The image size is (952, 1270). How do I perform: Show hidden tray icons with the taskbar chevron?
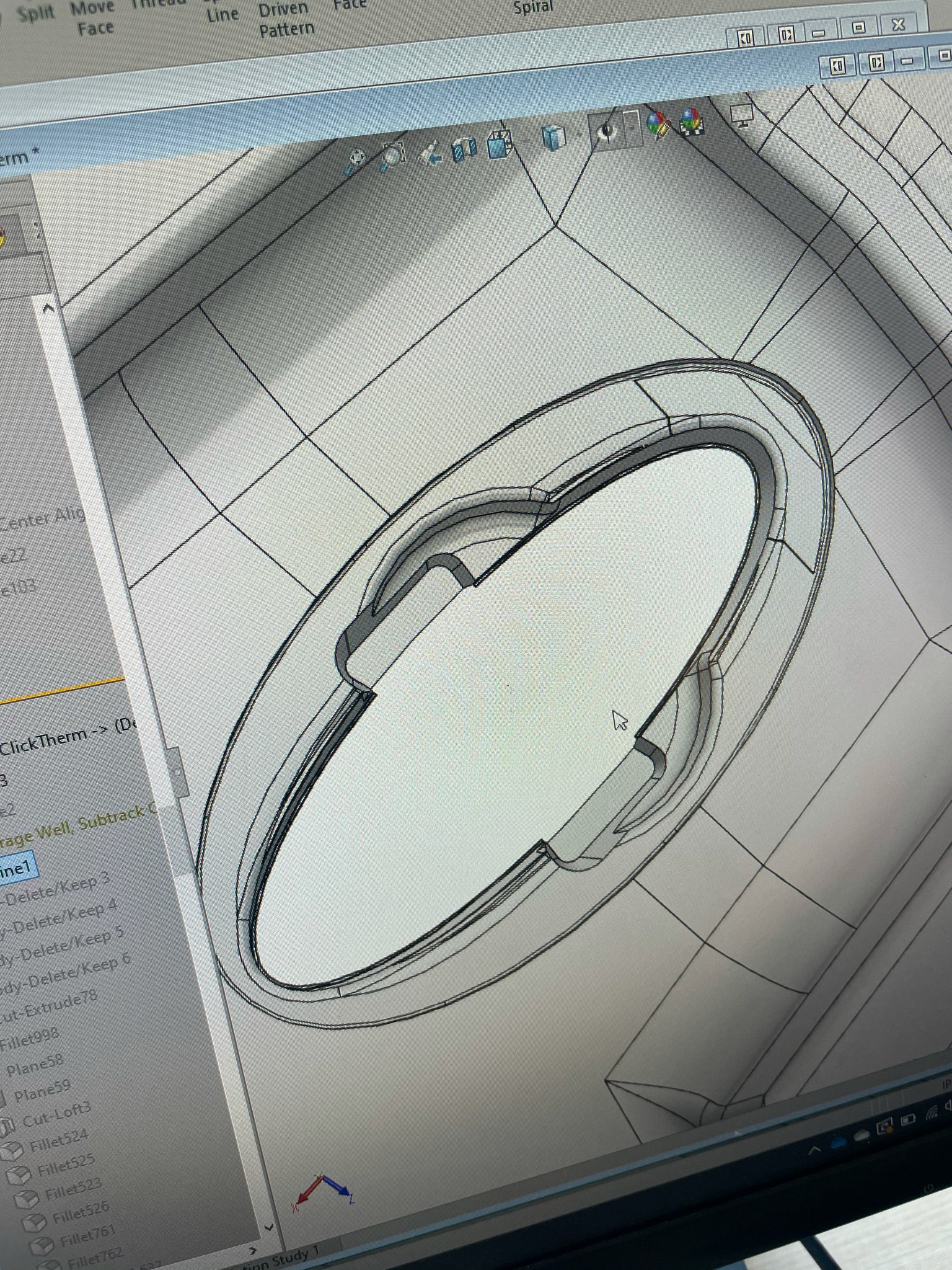click(815, 1150)
